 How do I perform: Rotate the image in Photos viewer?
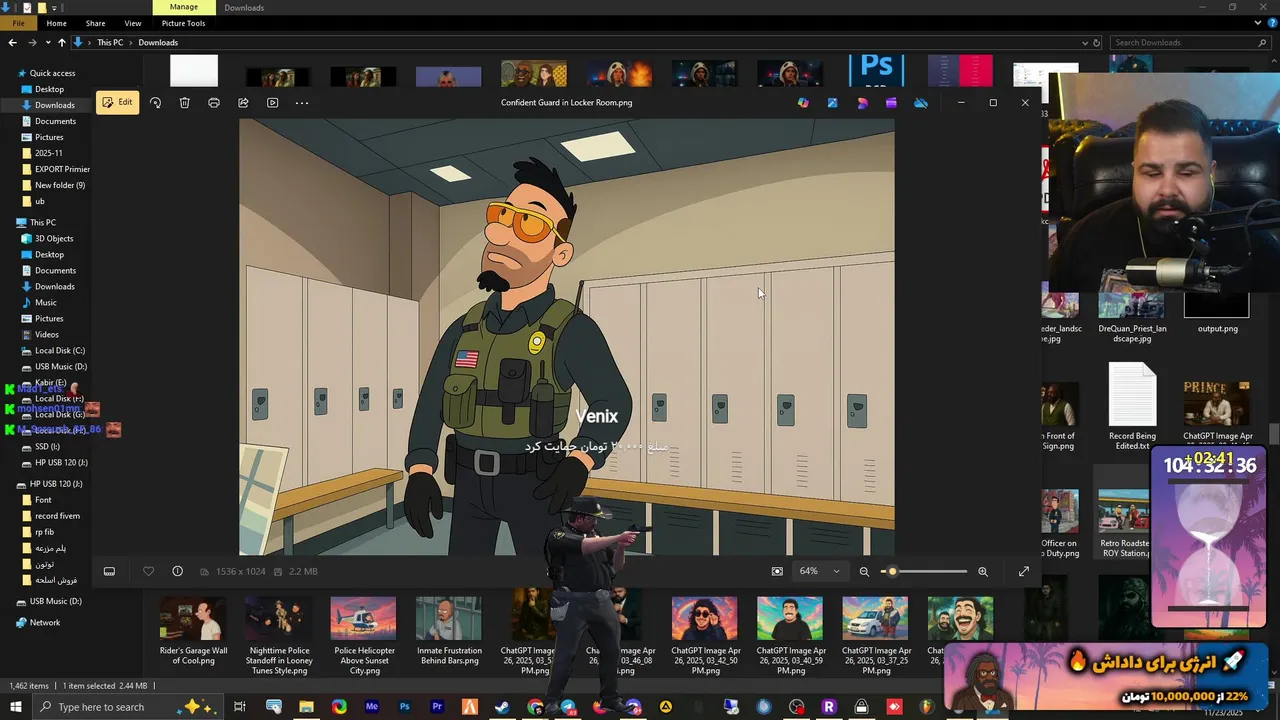pyautogui.click(x=155, y=102)
